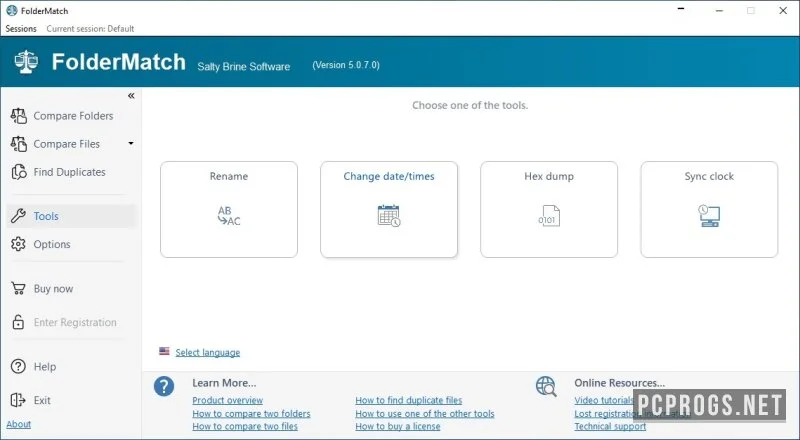Click the Hex dump 0101 file icon
The width and height of the screenshot is (800, 440).
(x=549, y=216)
